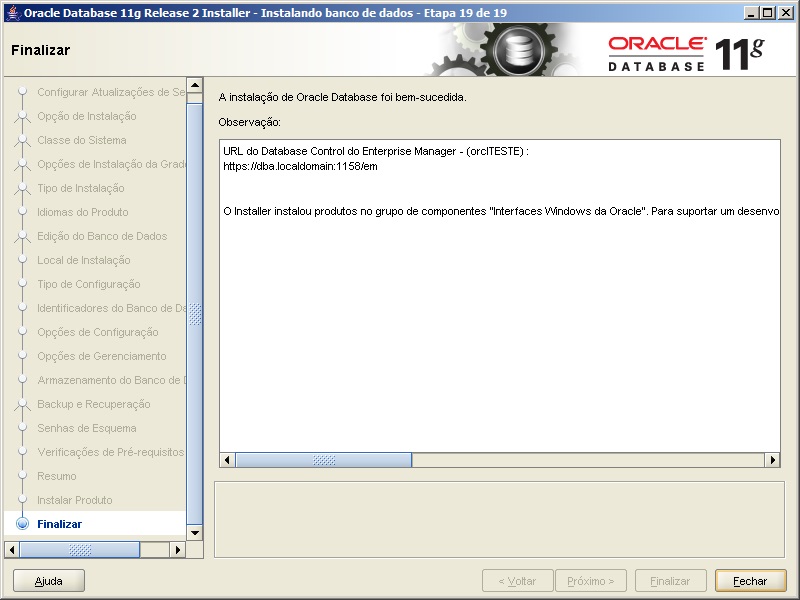Click the Opção de Instalação branch icon

pos(22,117)
